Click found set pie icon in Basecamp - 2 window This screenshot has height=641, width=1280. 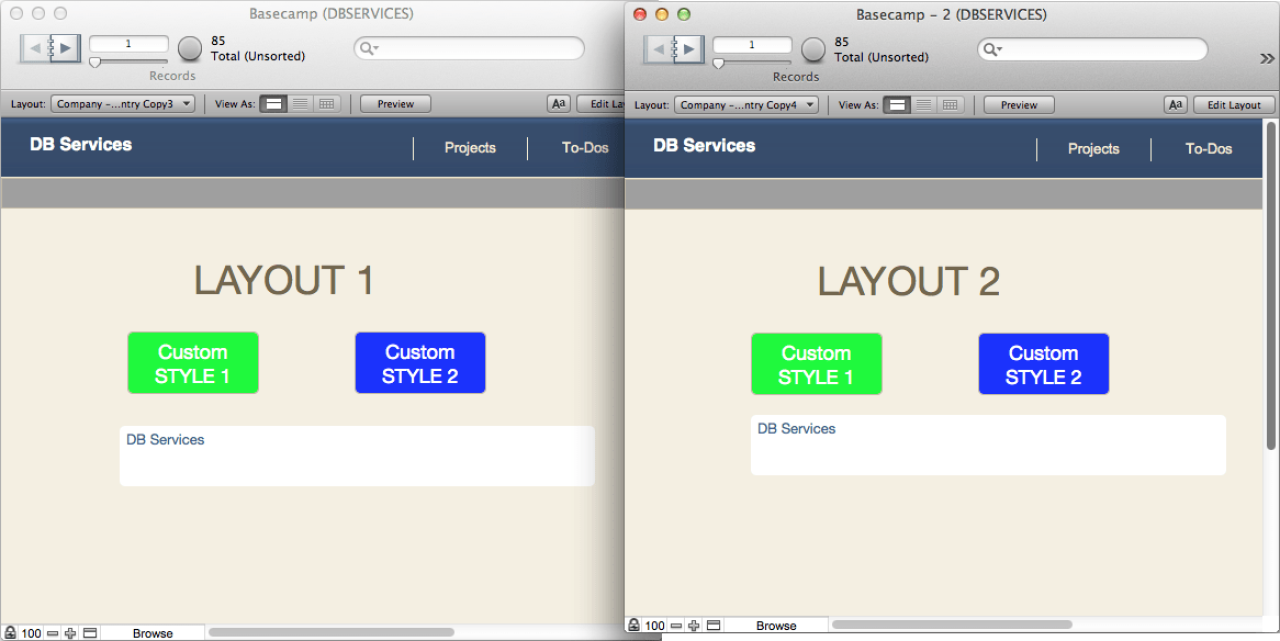813,49
